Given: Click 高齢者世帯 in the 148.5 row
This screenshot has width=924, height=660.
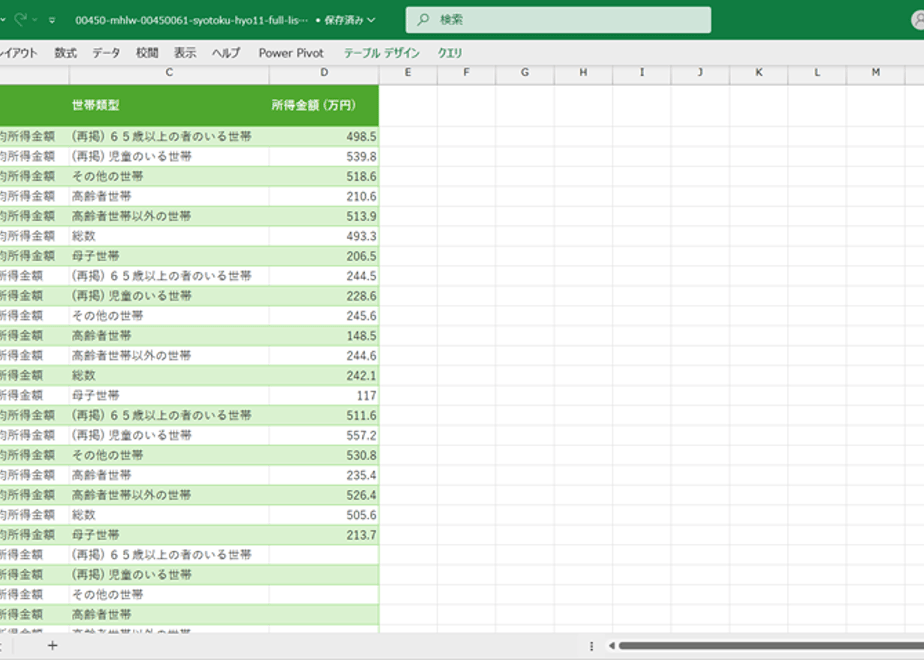Looking at the screenshot, I should 101,336.
